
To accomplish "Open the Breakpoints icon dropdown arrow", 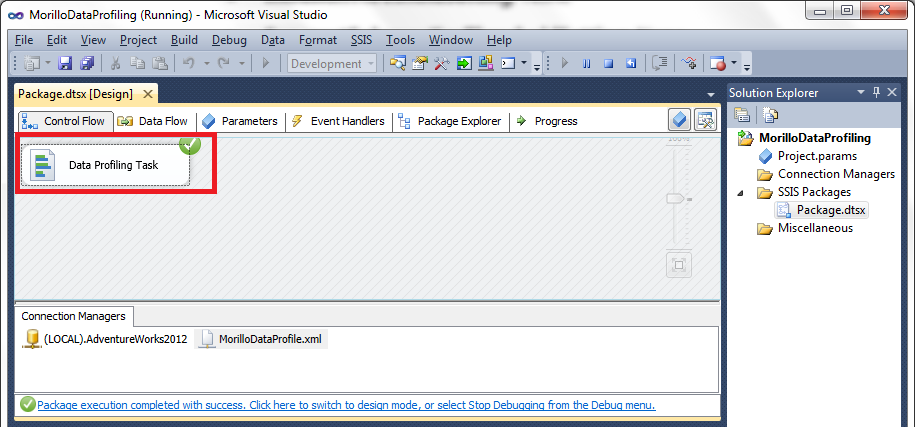I will point(734,64).
